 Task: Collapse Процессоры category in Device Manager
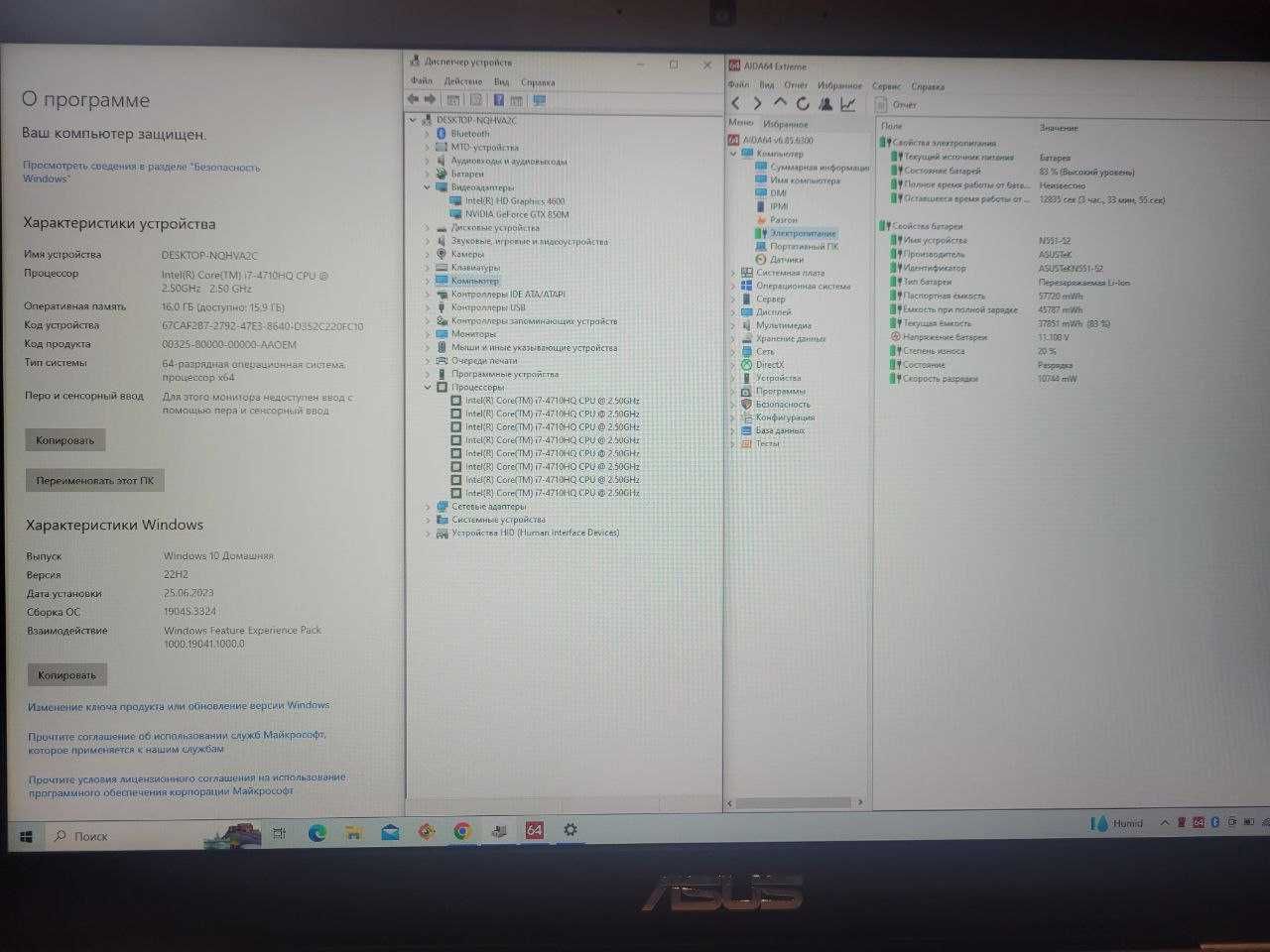[428, 387]
